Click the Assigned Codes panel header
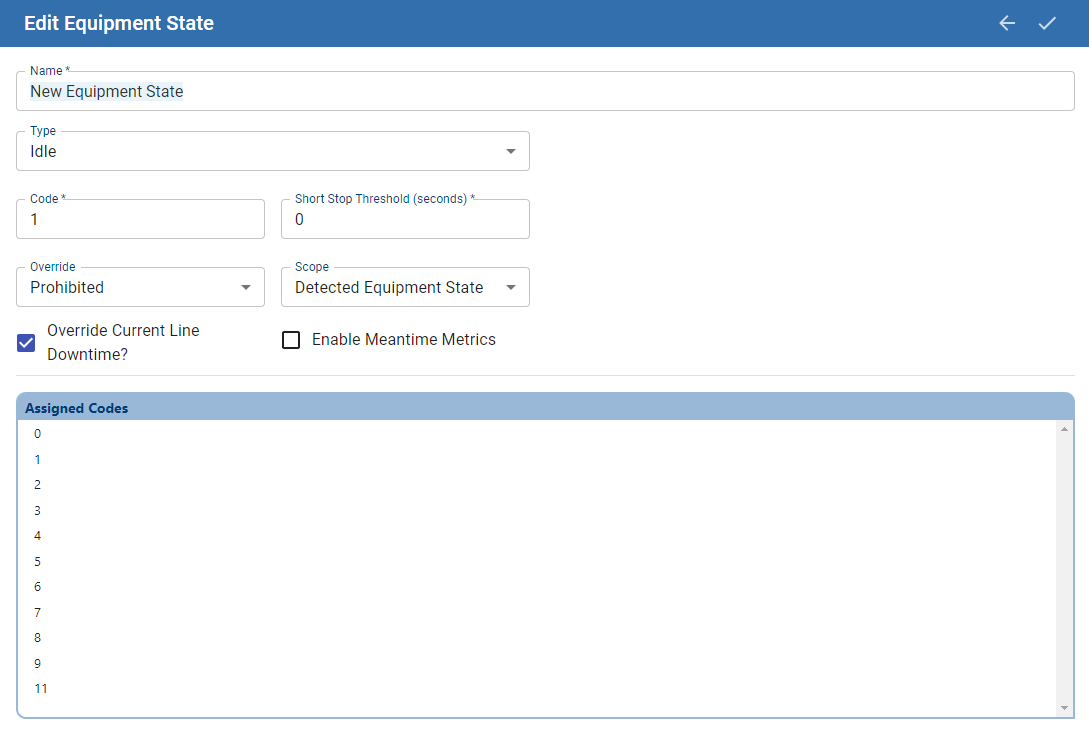The height and width of the screenshot is (748, 1089). 545,408
